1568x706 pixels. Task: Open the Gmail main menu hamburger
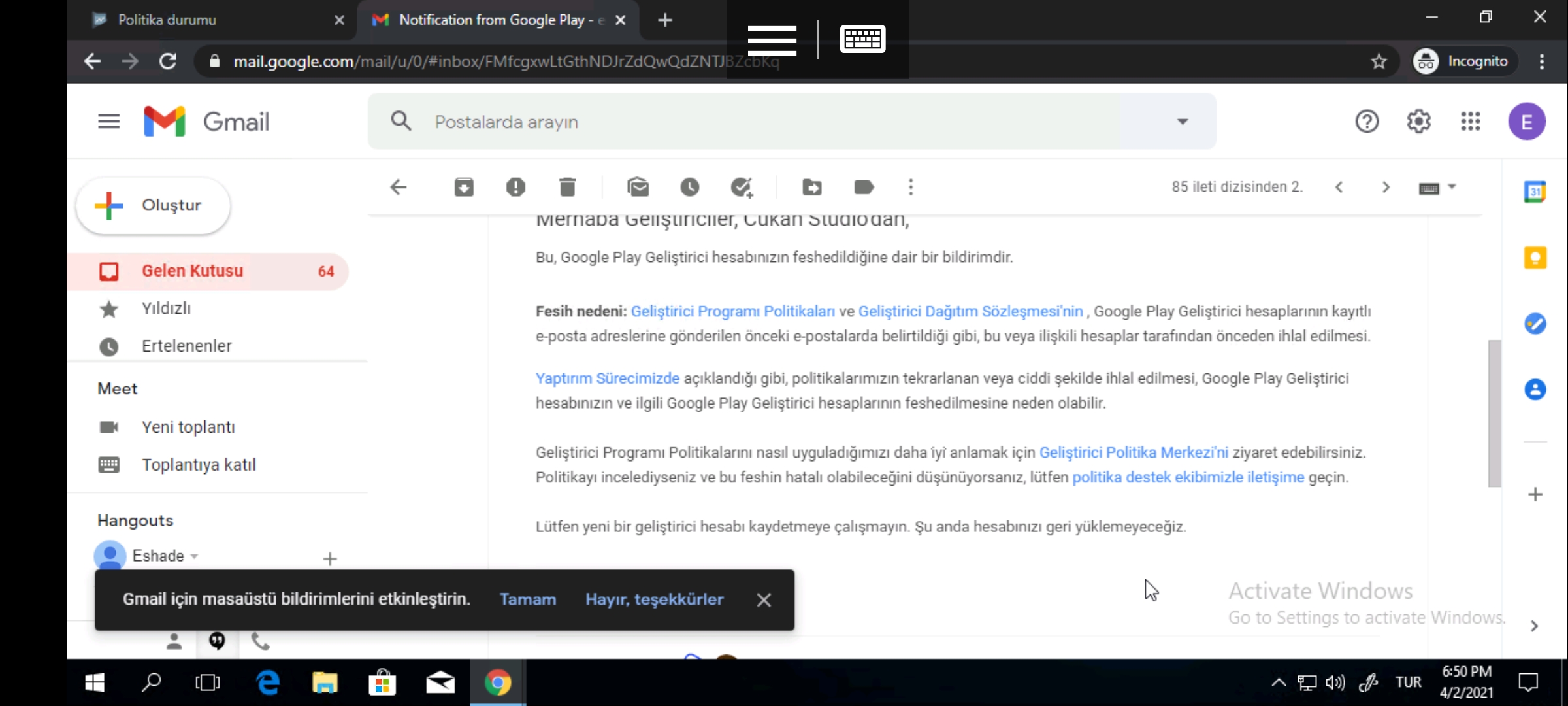108,122
